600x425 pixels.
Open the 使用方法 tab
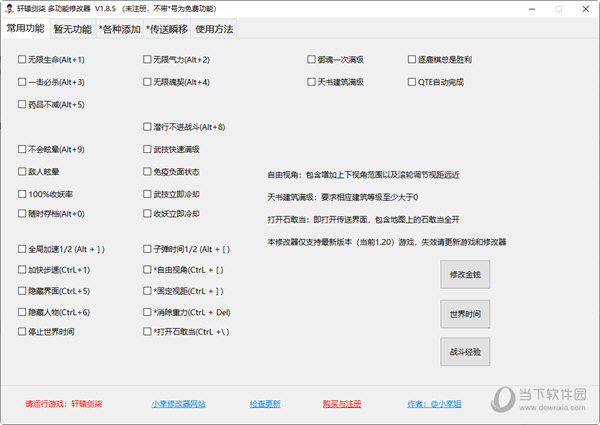tap(214, 29)
